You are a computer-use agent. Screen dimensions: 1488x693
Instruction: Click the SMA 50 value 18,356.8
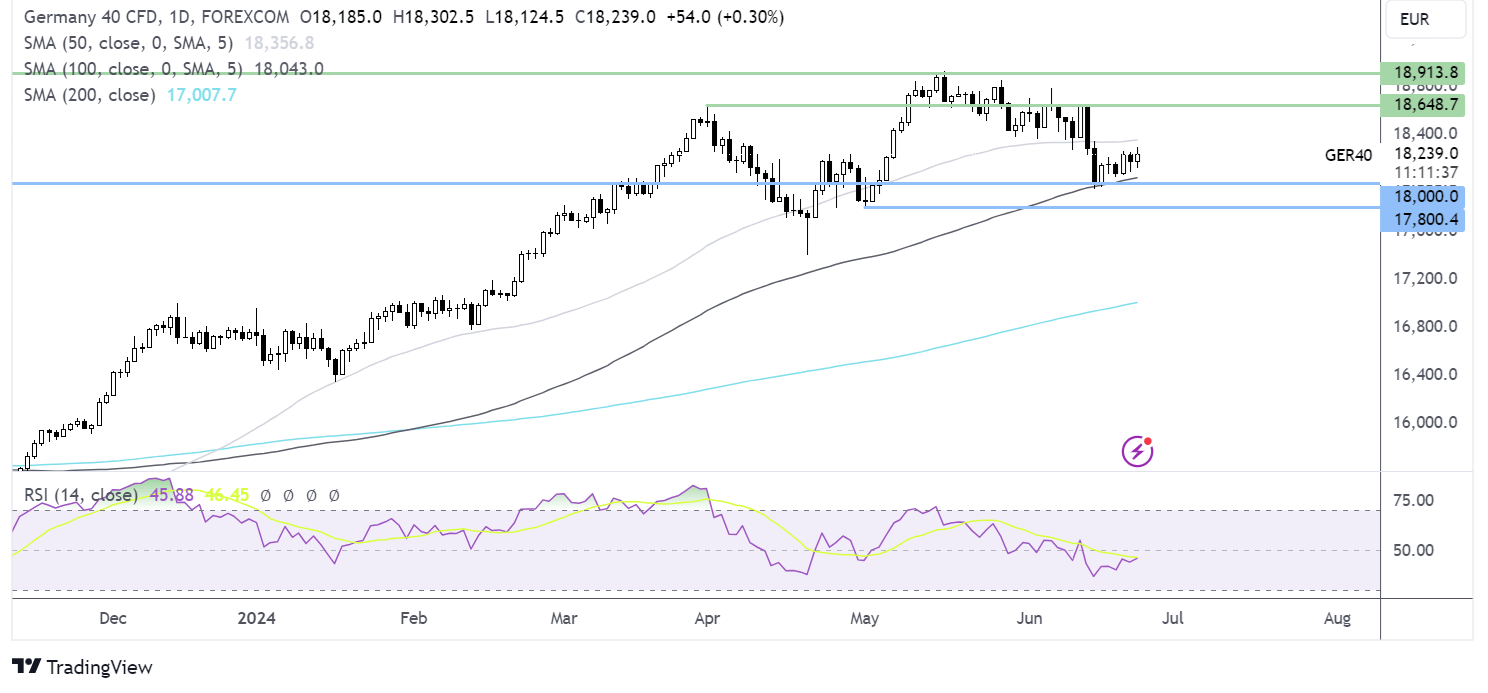coord(281,43)
